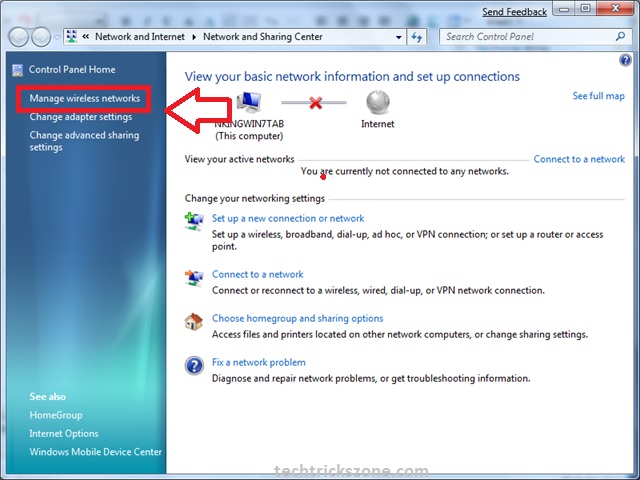This screenshot has width=640, height=480.
Task: Click the Refresh button beside address bar
Action: point(418,36)
